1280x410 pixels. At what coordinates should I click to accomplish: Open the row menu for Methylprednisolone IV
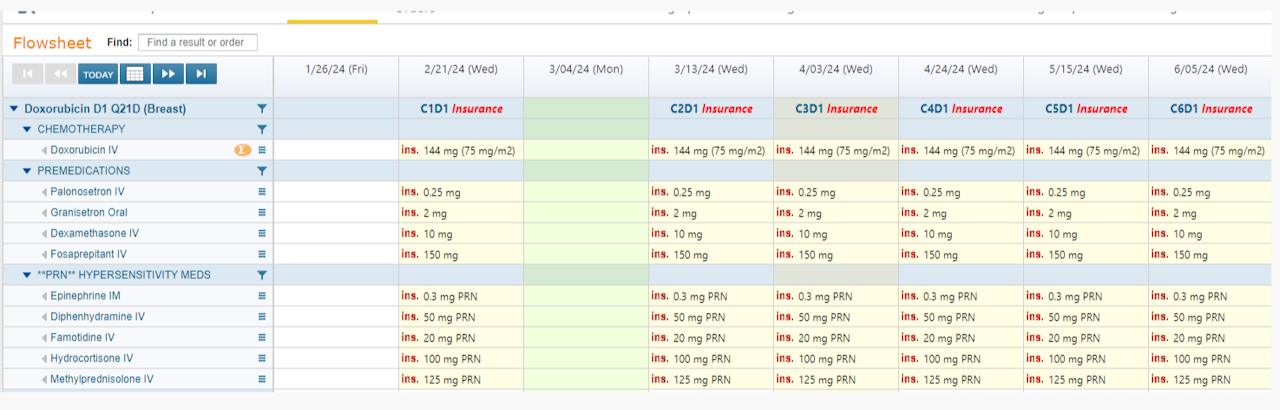tap(262, 379)
